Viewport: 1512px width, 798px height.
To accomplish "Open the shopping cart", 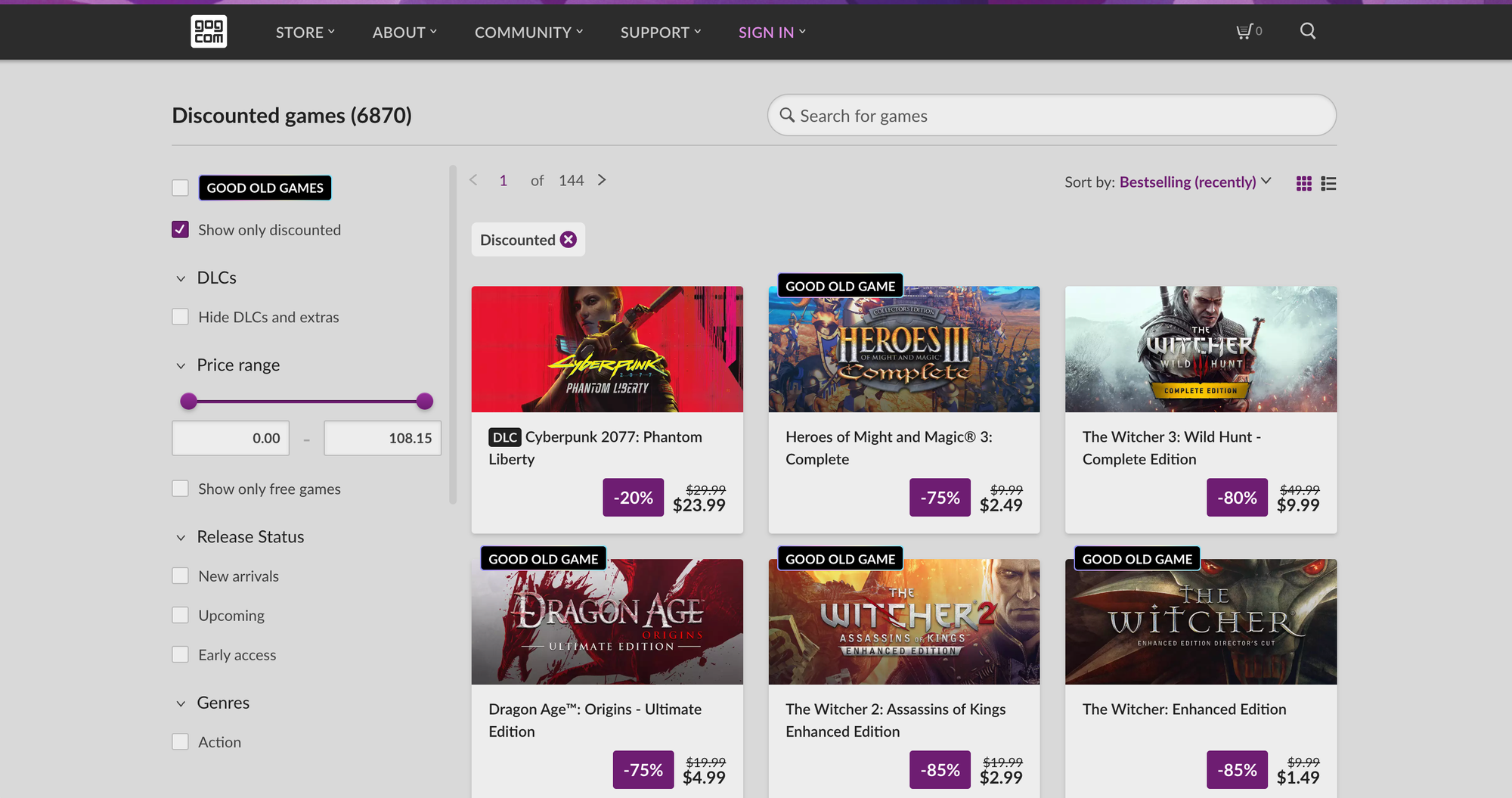I will 1249,32.
